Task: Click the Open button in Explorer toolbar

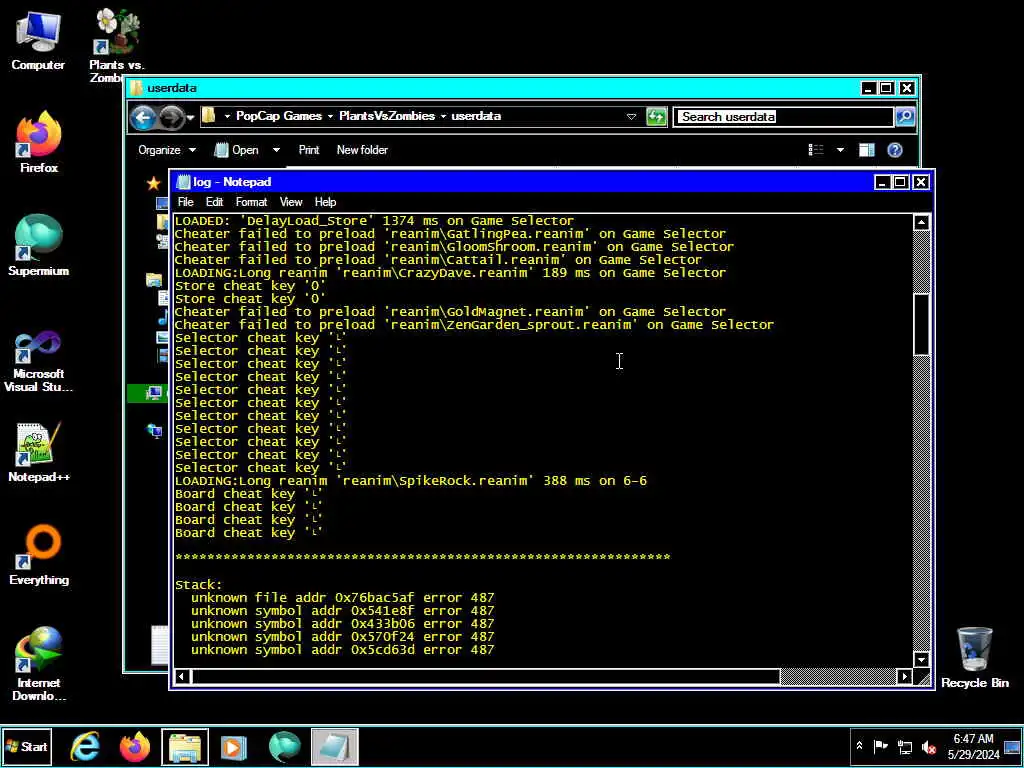Action: point(237,150)
